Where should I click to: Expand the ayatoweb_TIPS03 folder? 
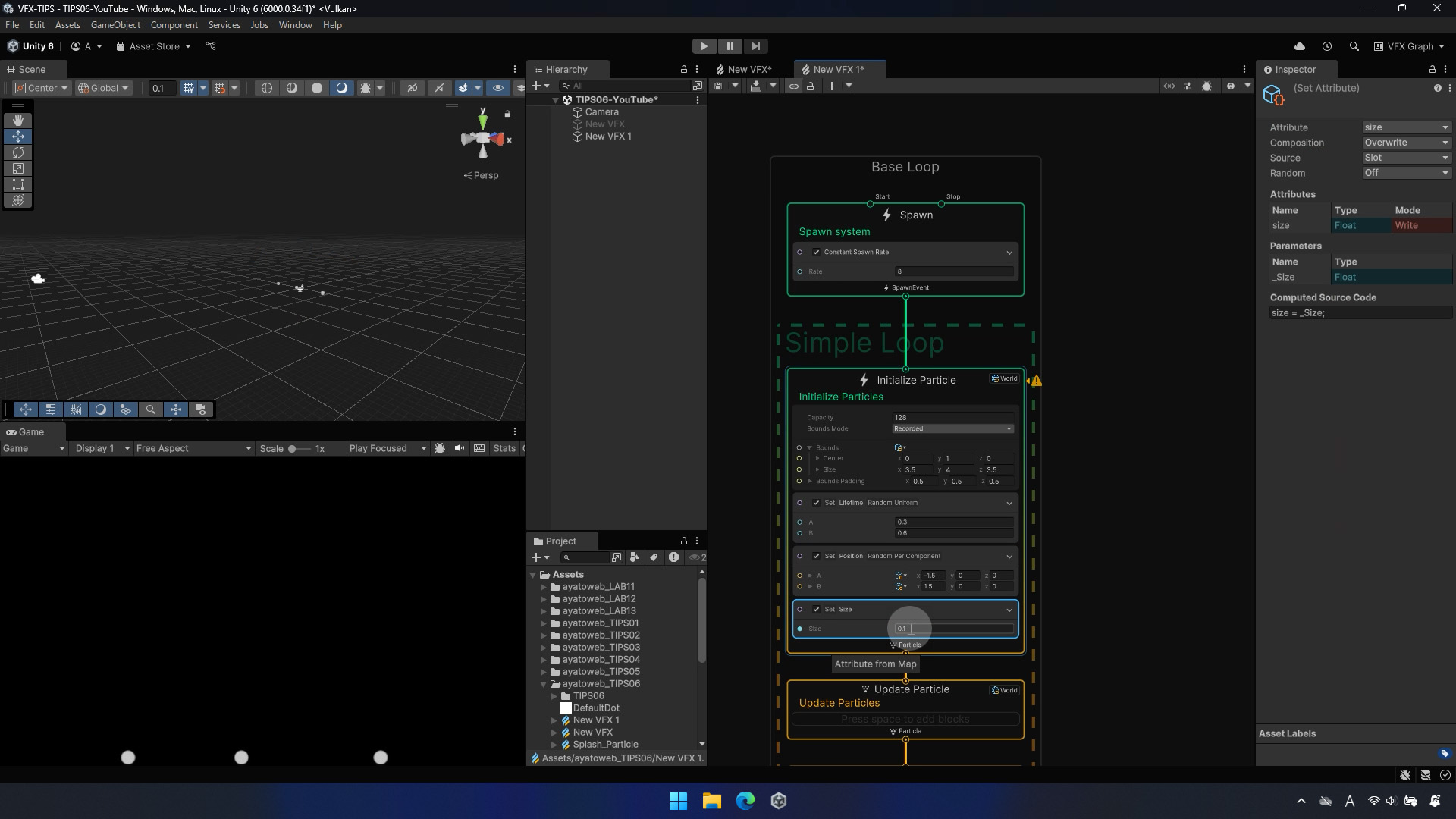pyautogui.click(x=544, y=648)
